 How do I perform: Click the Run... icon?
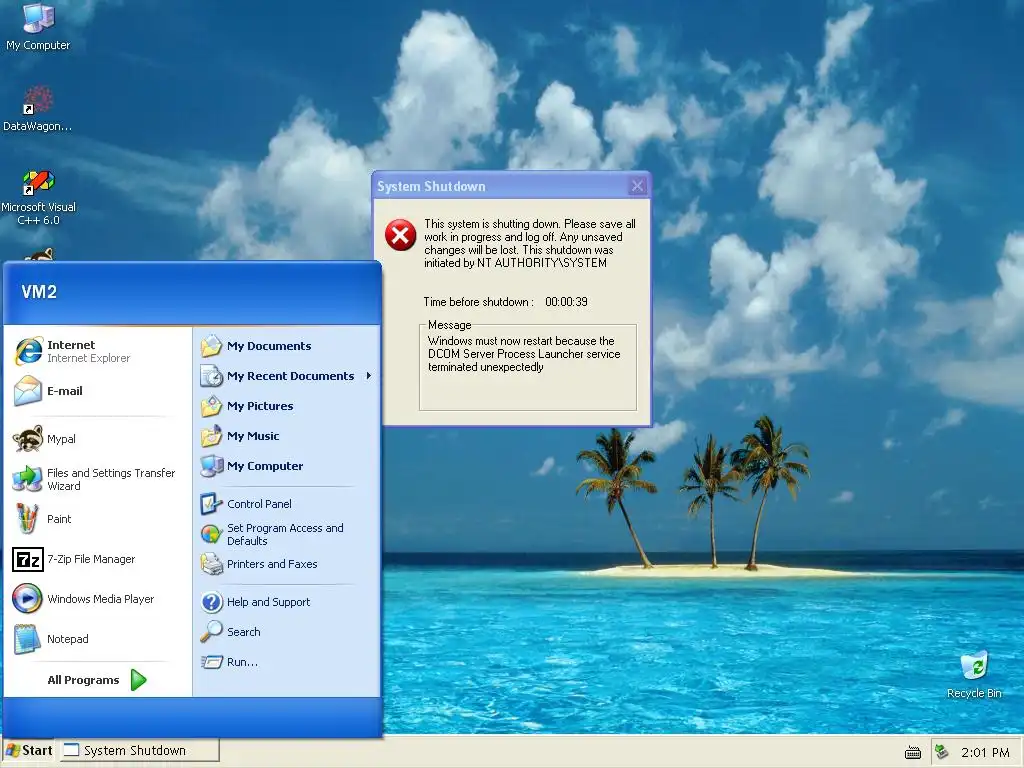click(x=212, y=662)
